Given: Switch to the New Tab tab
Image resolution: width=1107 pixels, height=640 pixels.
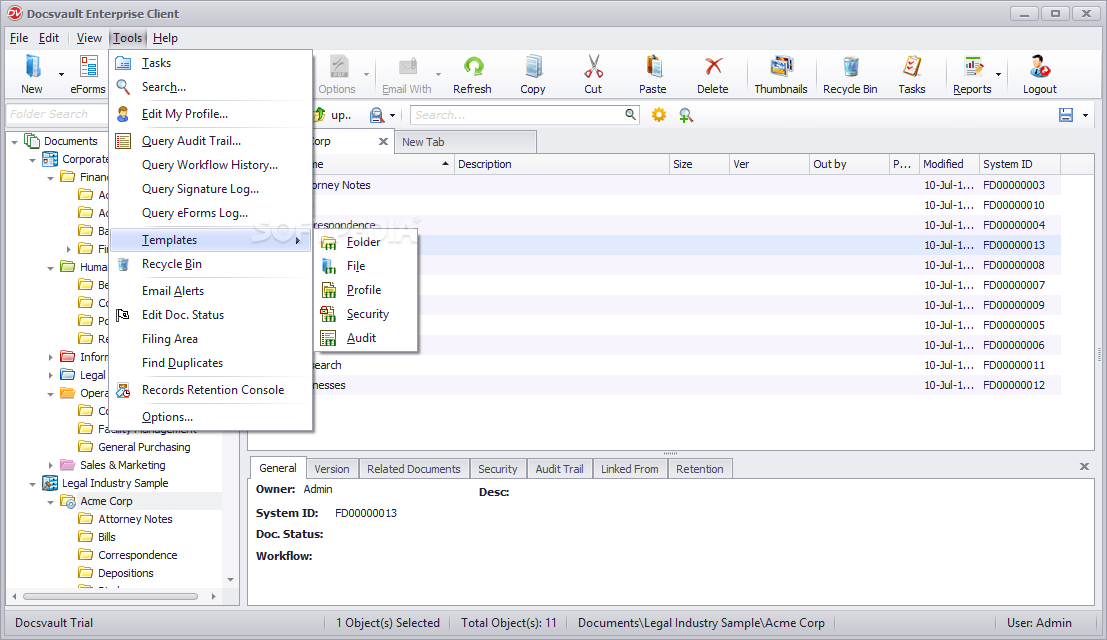Looking at the screenshot, I should (x=465, y=142).
